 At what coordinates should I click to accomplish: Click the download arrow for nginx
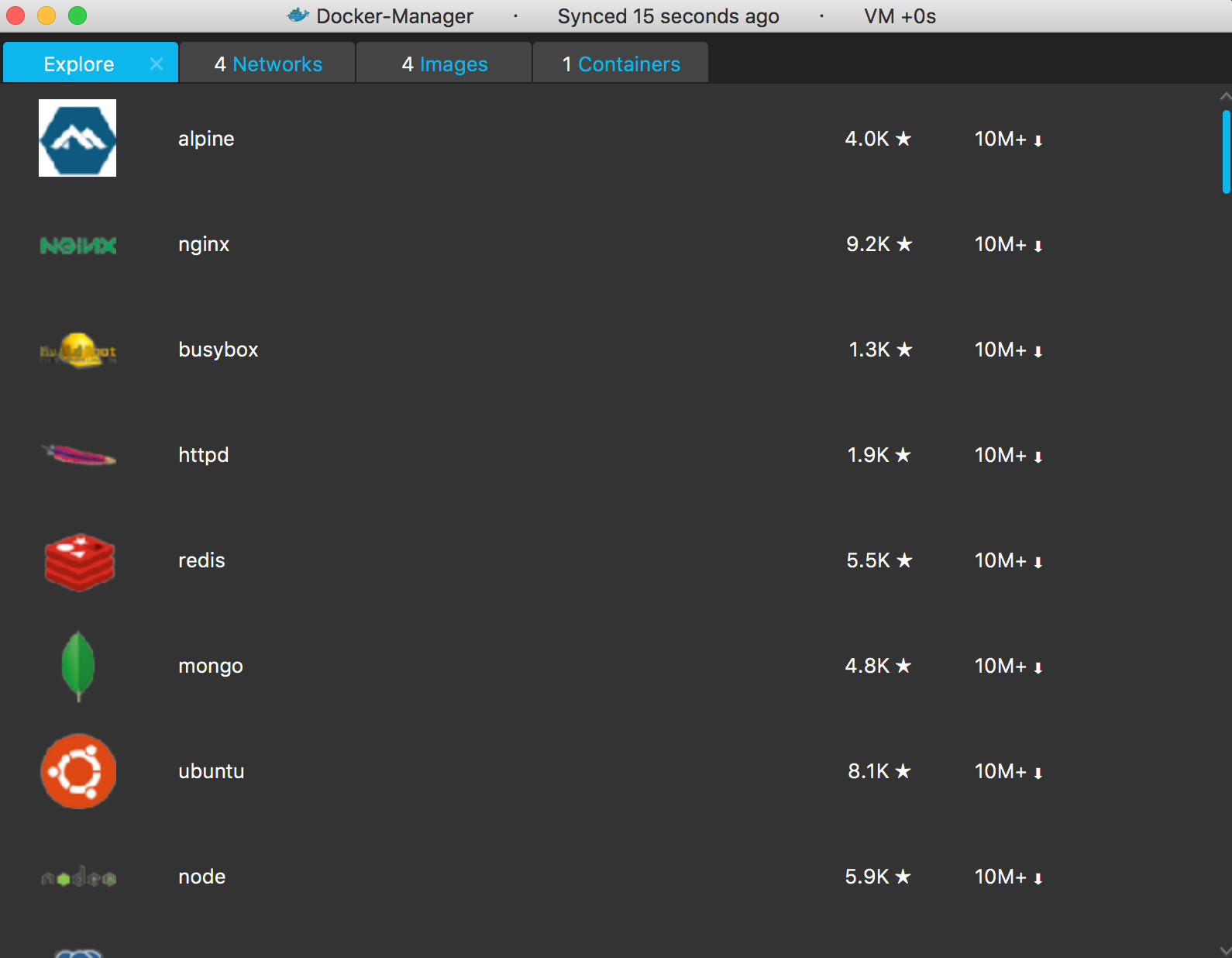pos(1038,246)
